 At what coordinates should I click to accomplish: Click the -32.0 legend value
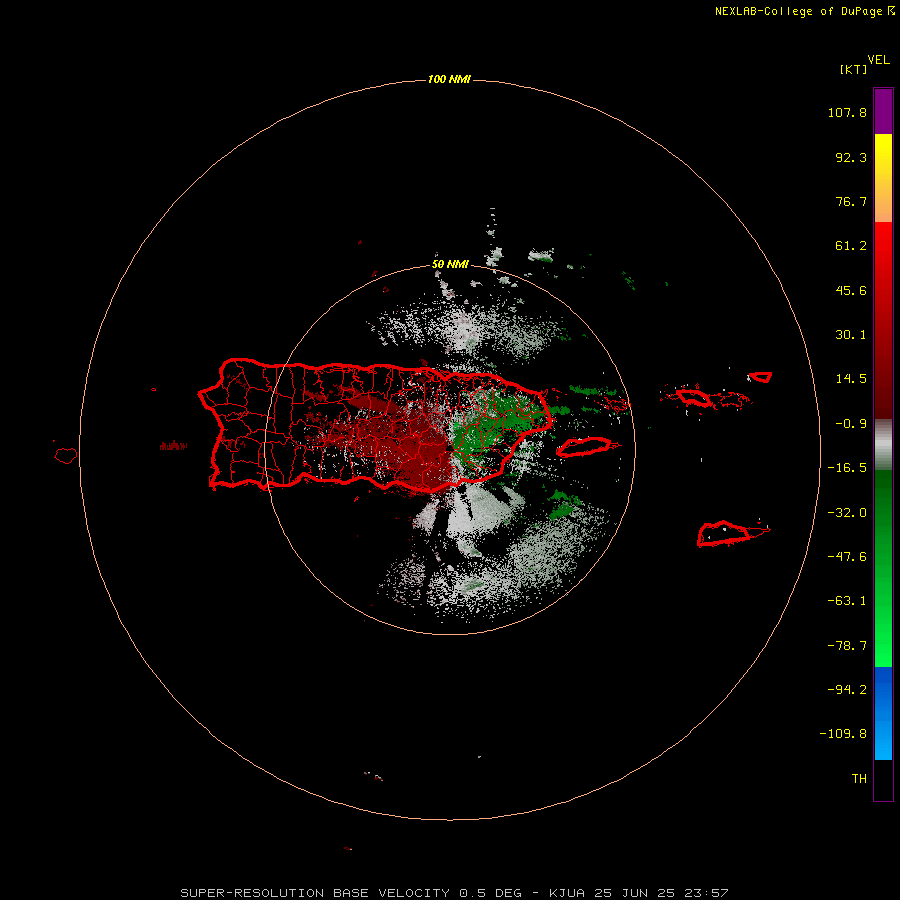coord(847,513)
